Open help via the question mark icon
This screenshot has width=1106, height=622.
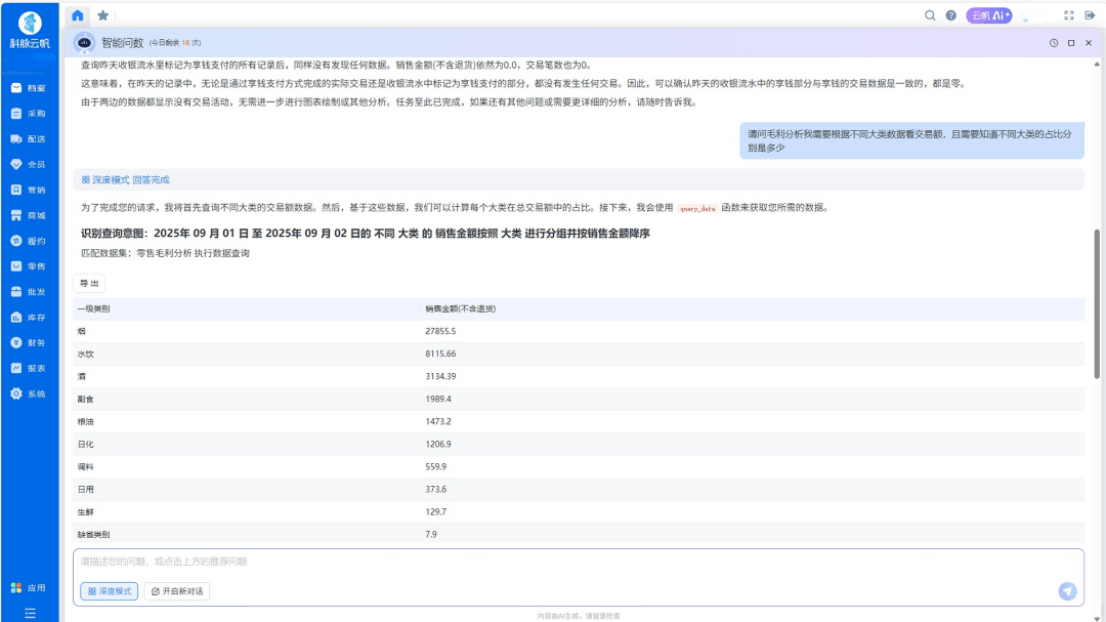pyautogui.click(x=951, y=16)
